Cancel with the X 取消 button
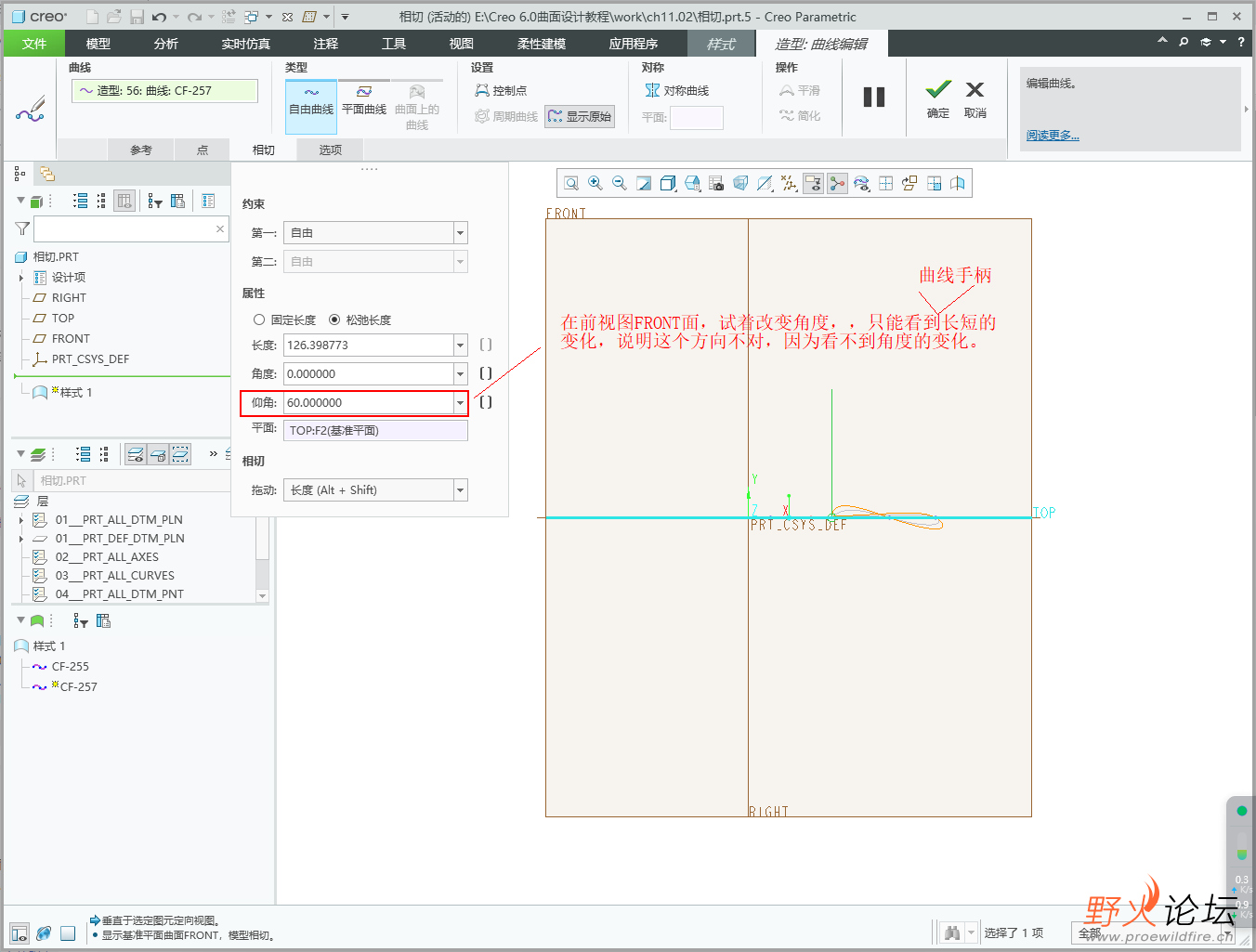Image resolution: width=1256 pixels, height=952 pixels. [975, 98]
